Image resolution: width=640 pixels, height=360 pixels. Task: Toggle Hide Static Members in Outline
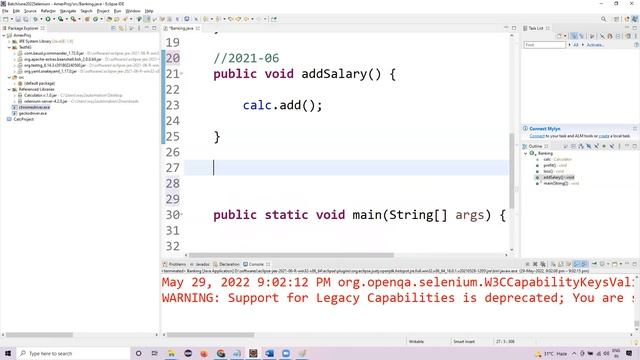(596, 146)
